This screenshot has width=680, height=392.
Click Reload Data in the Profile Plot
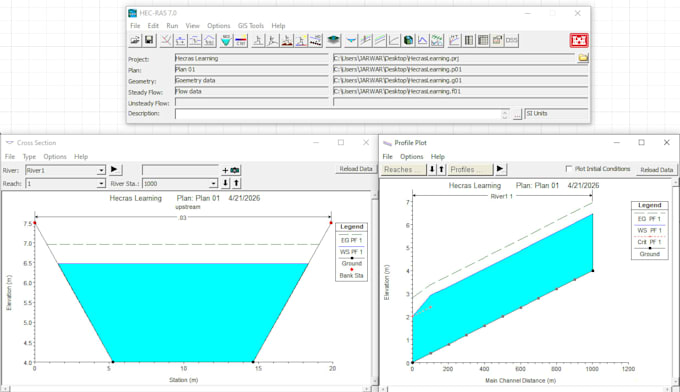(657, 170)
